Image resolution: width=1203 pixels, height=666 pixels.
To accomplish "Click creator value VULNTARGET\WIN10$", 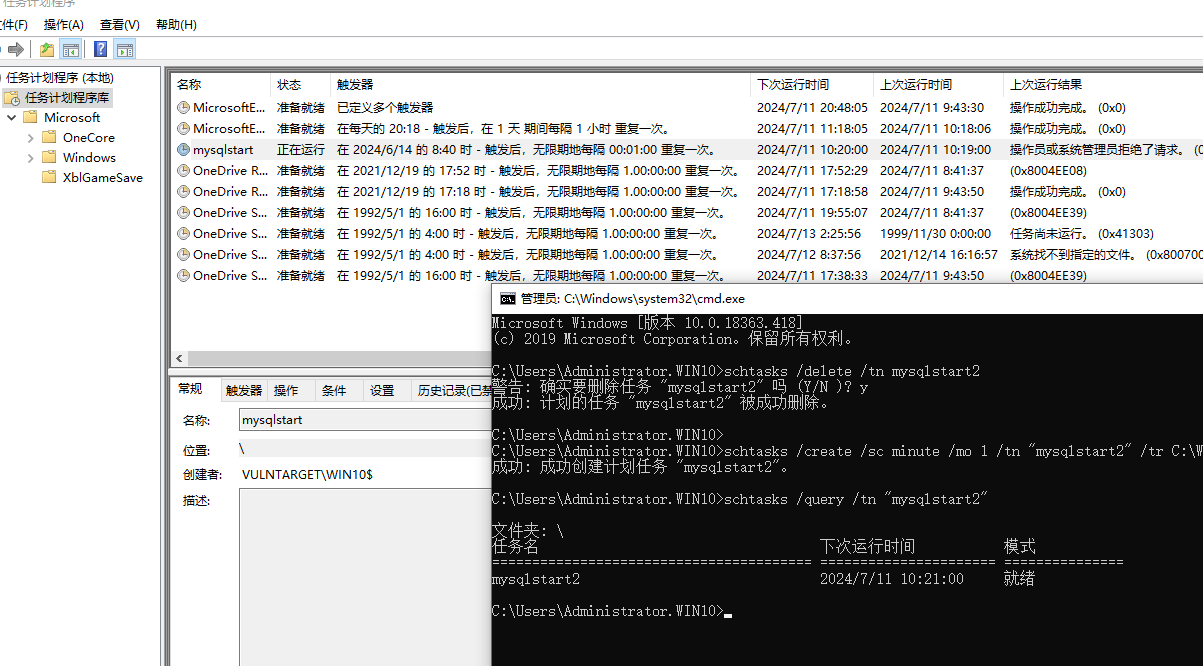I will pos(307,474).
